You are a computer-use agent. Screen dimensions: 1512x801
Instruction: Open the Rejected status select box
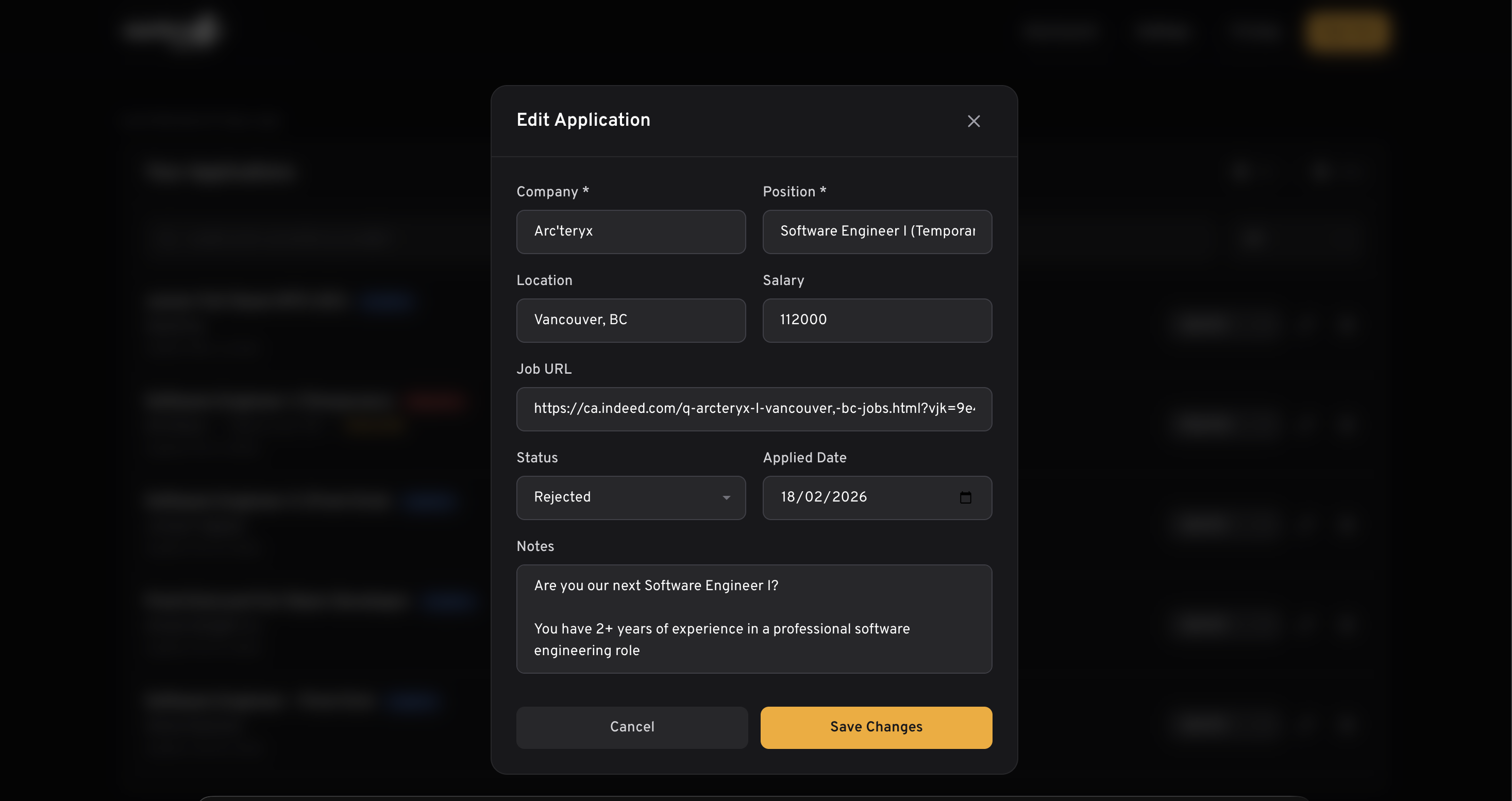(x=622, y=497)
